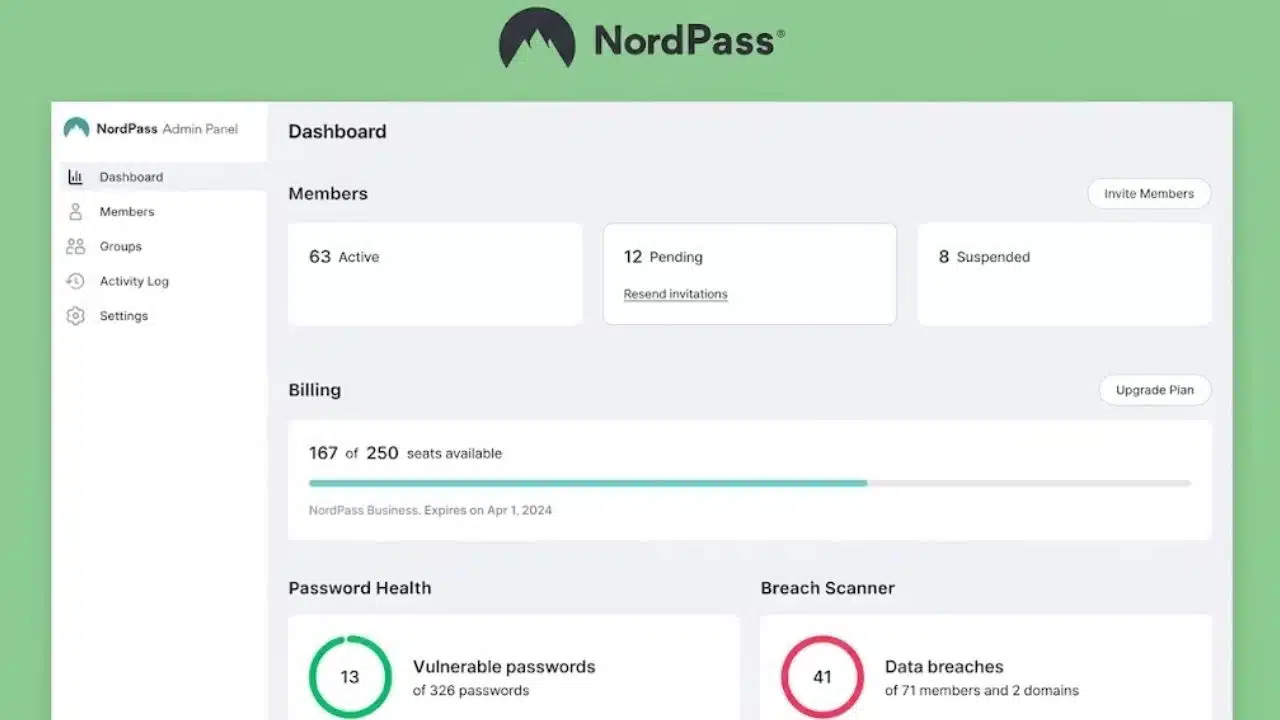Go to Groups in the sidebar
This screenshot has width=1280, height=720.
click(121, 246)
